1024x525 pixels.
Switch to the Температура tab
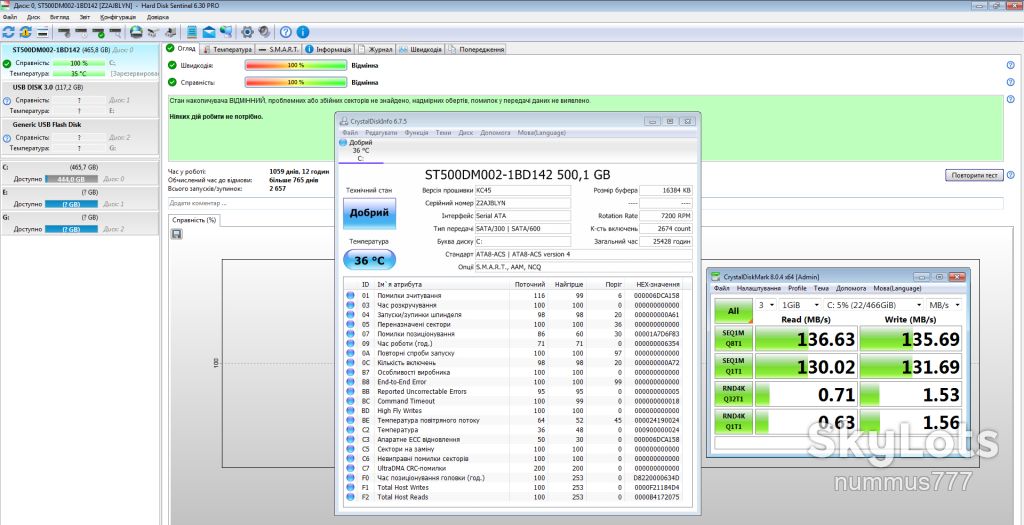(x=227, y=49)
